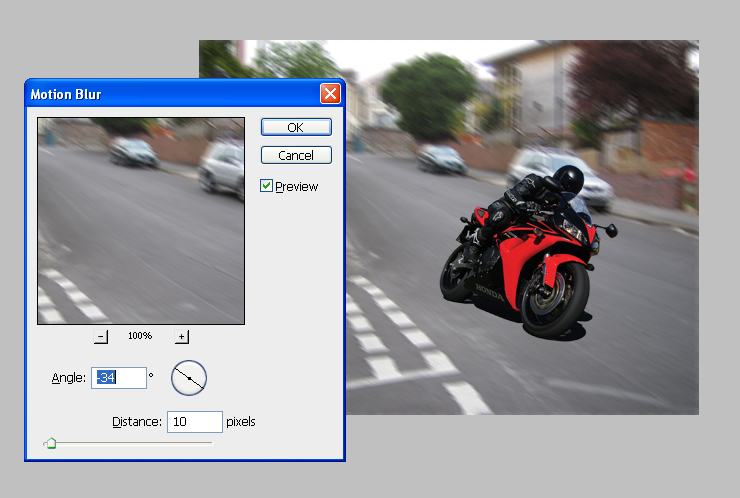The width and height of the screenshot is (740, 498).
Task: Click the OK button to apply blur
Action: 296,127
